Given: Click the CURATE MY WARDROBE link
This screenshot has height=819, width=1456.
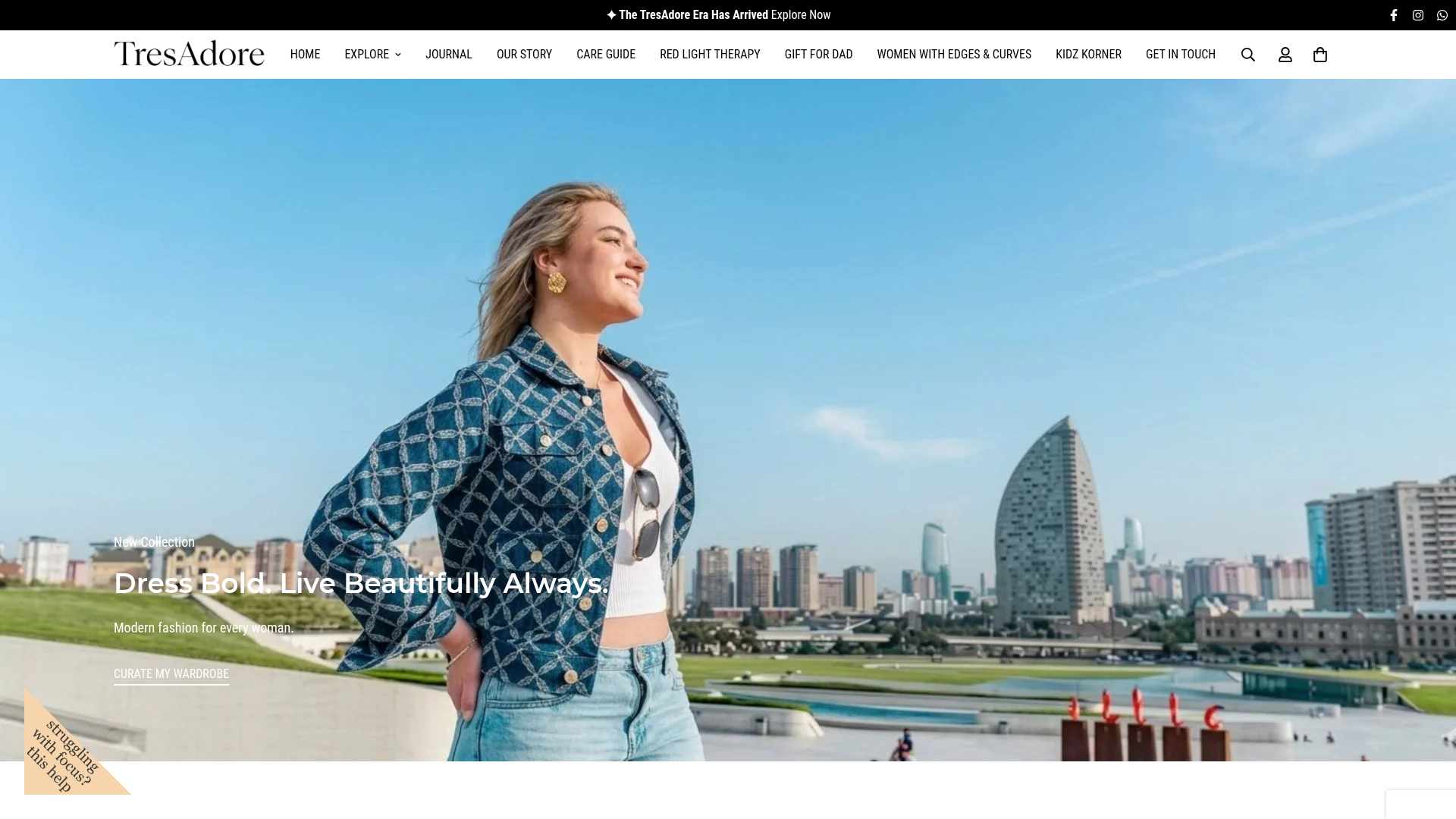Looking at the screenshot, I should click(x=171, y=674).
